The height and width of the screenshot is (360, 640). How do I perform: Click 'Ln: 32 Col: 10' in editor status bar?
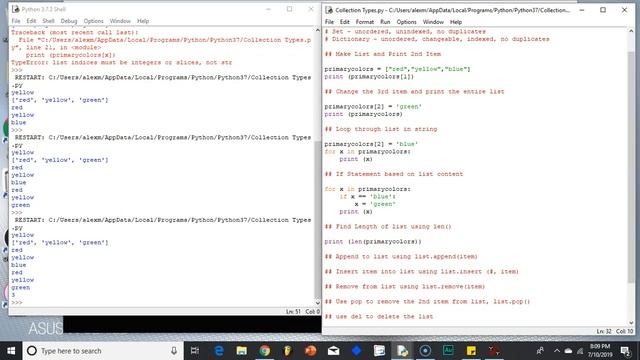point(614,331)
